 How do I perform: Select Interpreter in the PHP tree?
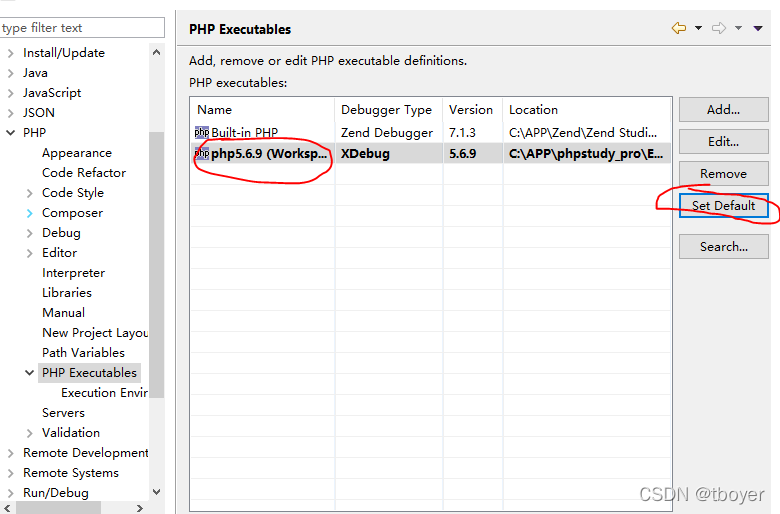click(73, 273)
